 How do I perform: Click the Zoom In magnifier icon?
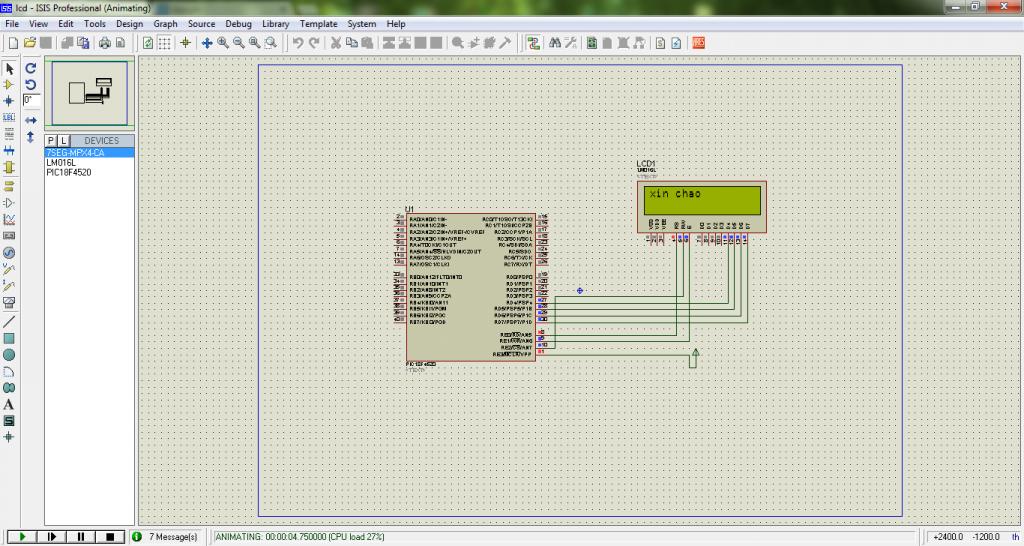[x=223, y=43]
